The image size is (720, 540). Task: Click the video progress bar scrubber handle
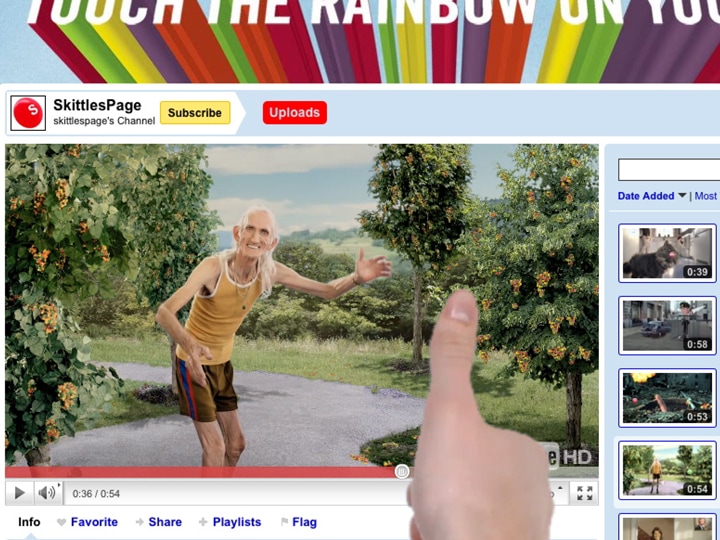(402, 471)
